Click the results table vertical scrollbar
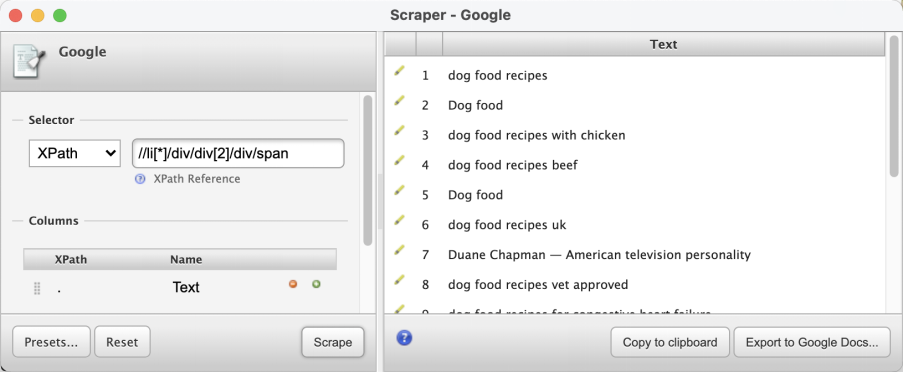Image resolution: width=903 pixels, height=372 pixels. (x=894, y=173)
